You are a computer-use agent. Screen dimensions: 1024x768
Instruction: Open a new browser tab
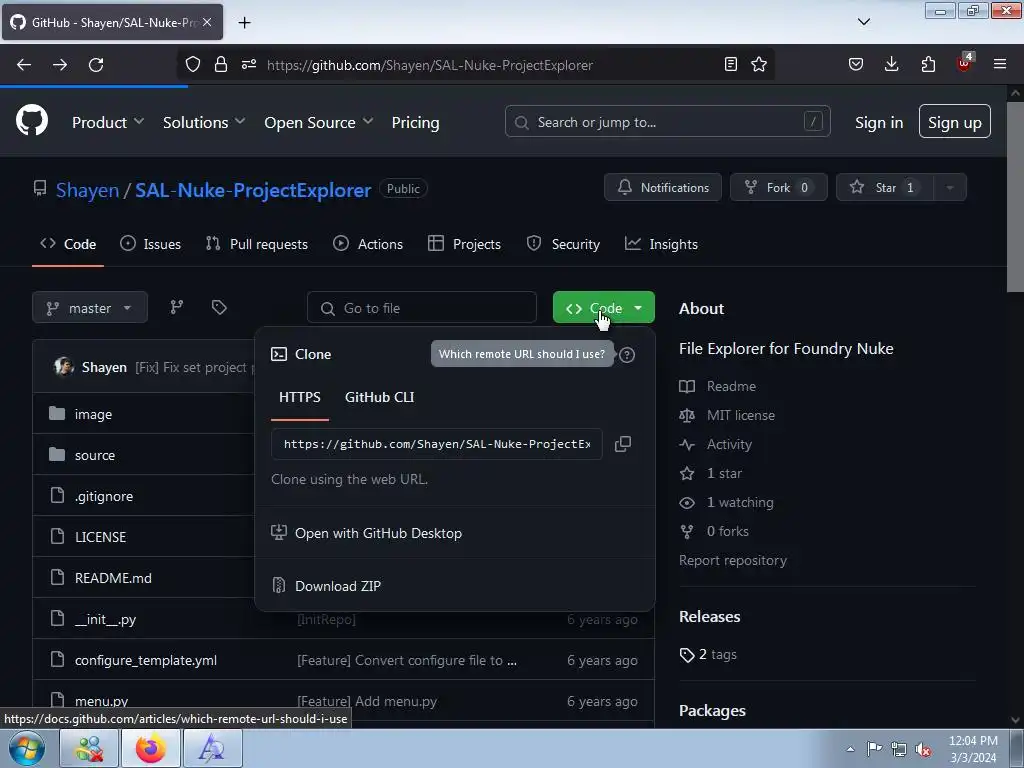(x=244, y=23)
